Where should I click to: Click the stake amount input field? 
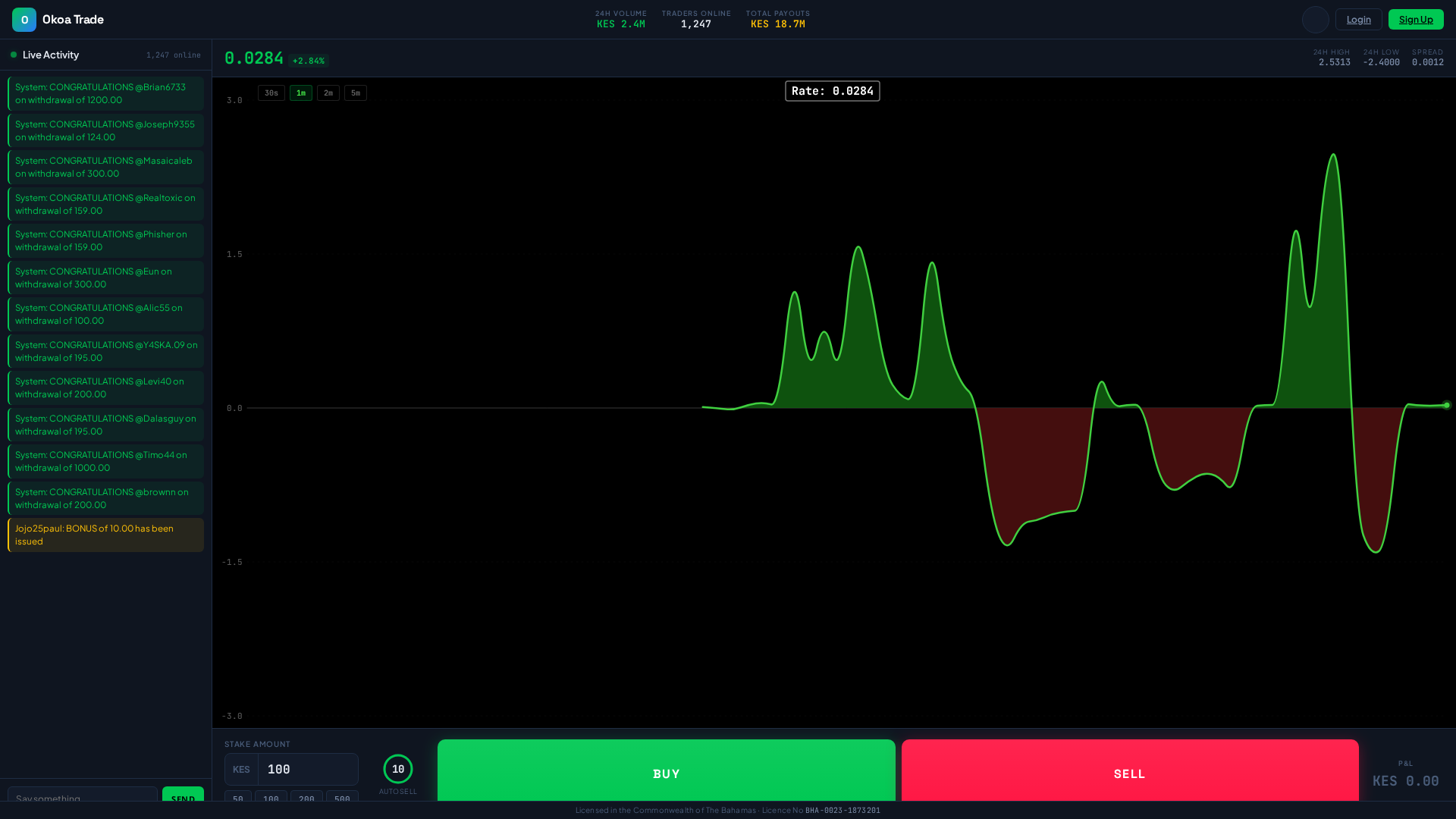click(x=308, y=769)
